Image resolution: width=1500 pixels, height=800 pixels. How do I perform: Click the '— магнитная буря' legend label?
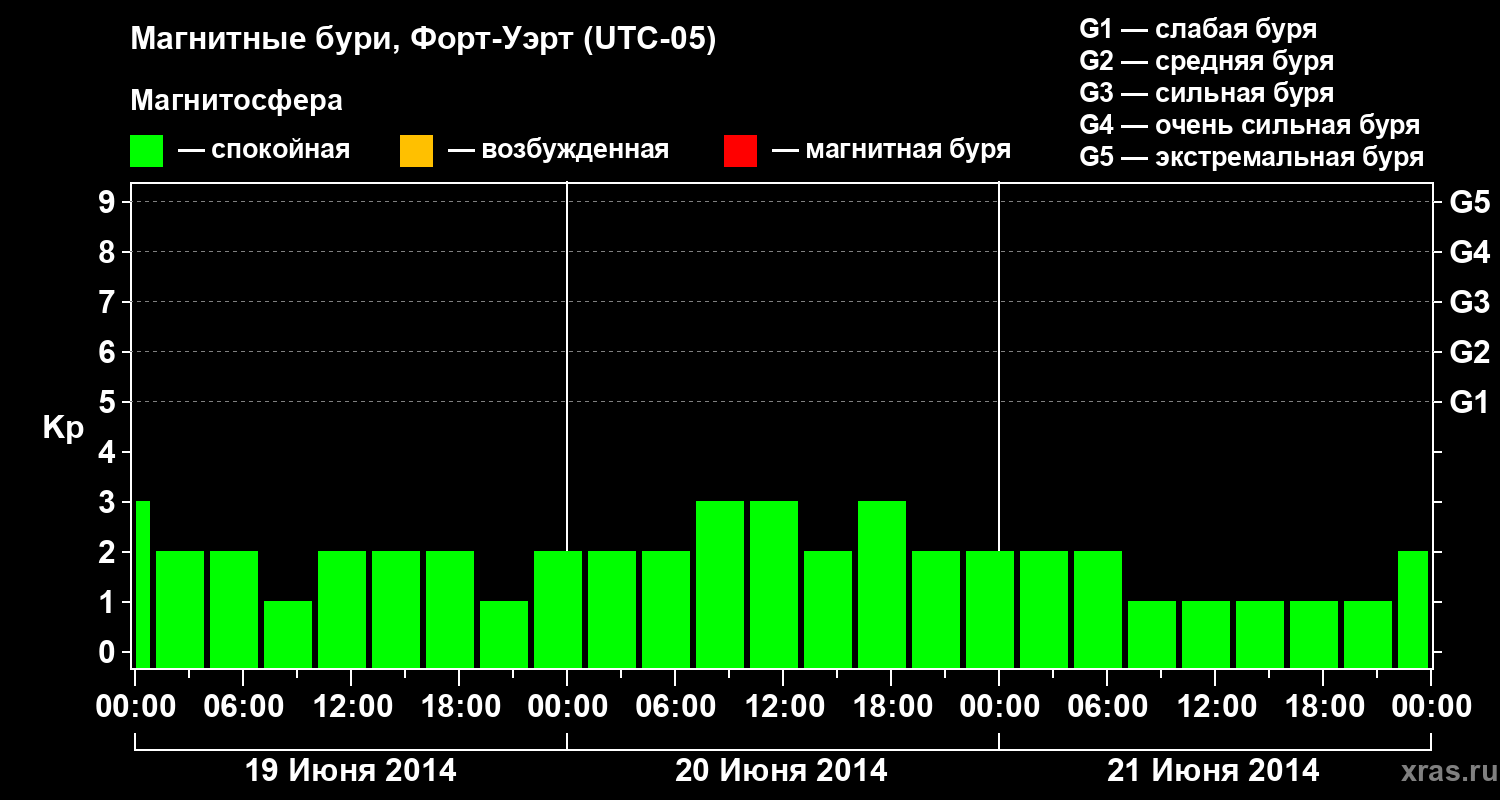point(892,150)
